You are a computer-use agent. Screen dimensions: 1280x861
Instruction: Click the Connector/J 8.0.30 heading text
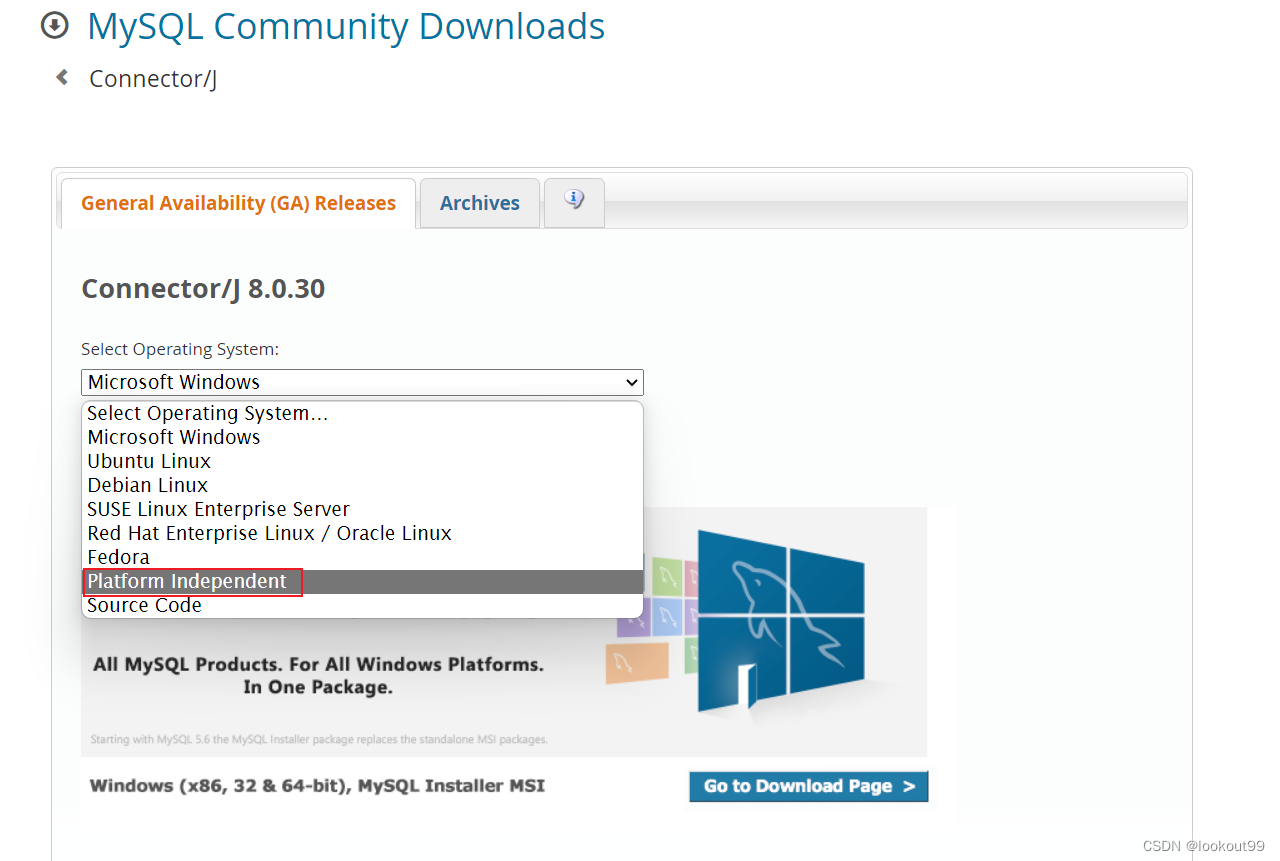pos(203,289)
